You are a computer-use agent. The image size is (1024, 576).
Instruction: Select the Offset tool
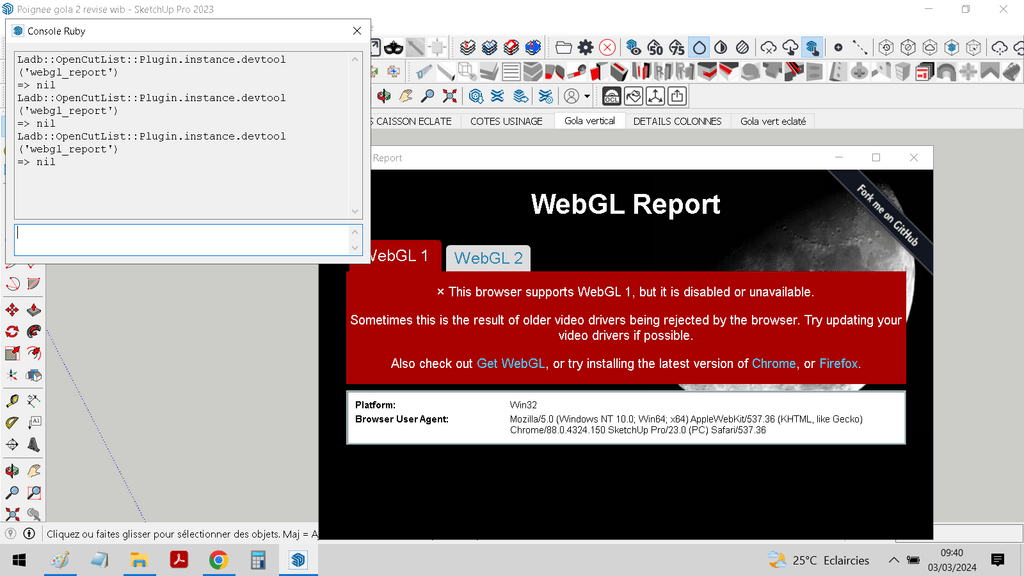coord(34,353)
